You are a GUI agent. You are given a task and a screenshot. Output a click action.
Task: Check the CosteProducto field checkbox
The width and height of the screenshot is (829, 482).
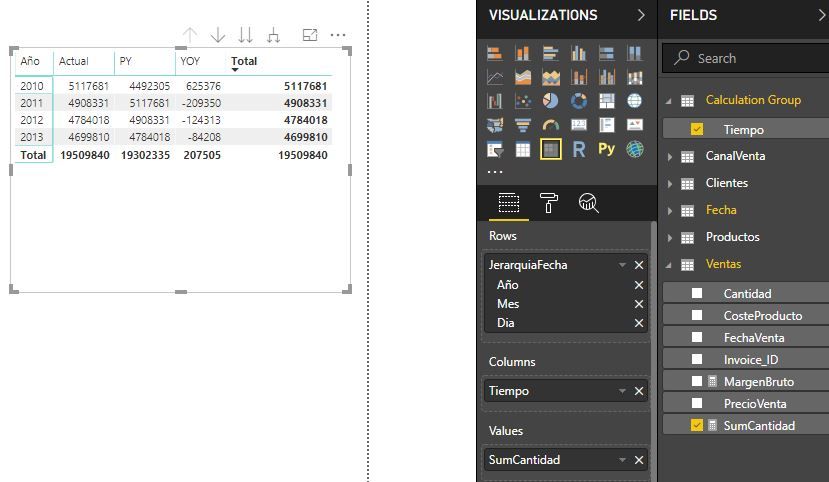pyautogui.click(x=697, y=316)
